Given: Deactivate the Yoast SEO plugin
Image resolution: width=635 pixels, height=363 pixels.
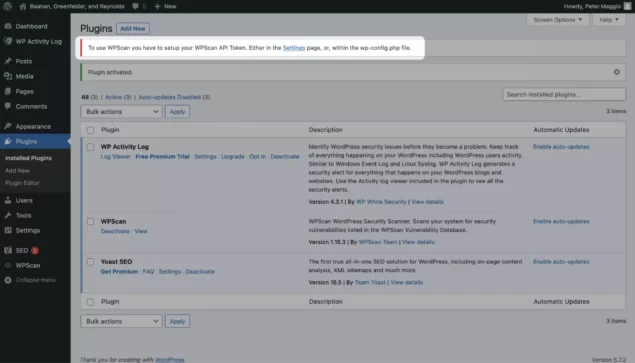Looking at the screenshot, I should coord(200,271).
